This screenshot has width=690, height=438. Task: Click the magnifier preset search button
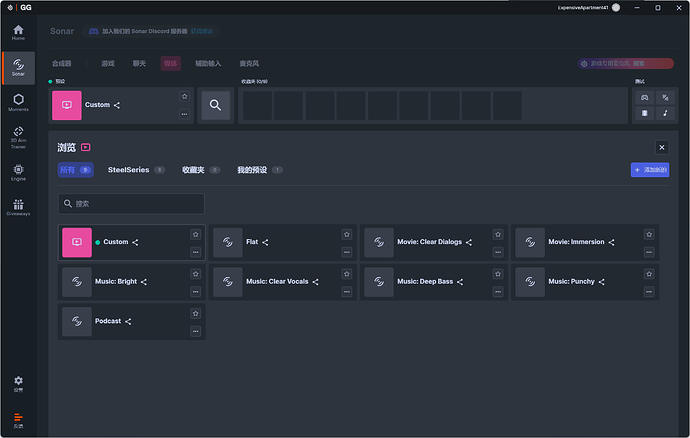[x=215, y=105]
